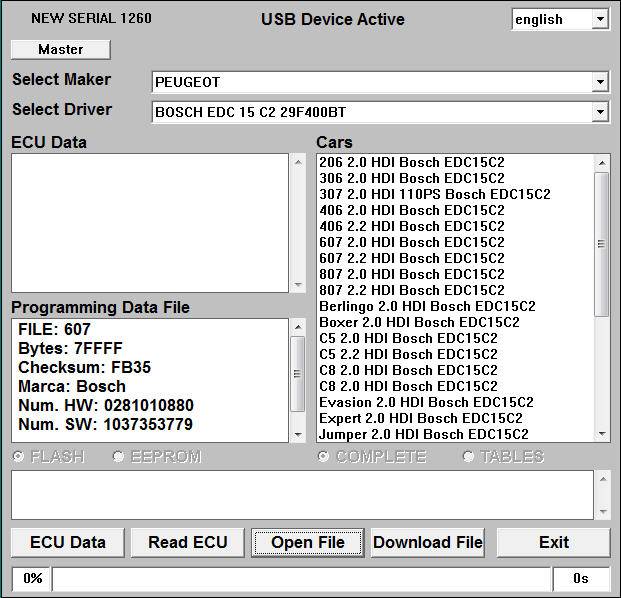The image size is (621, 598).
Task: Click inside the ECU Data text area
Action: [x=150, y=222]
